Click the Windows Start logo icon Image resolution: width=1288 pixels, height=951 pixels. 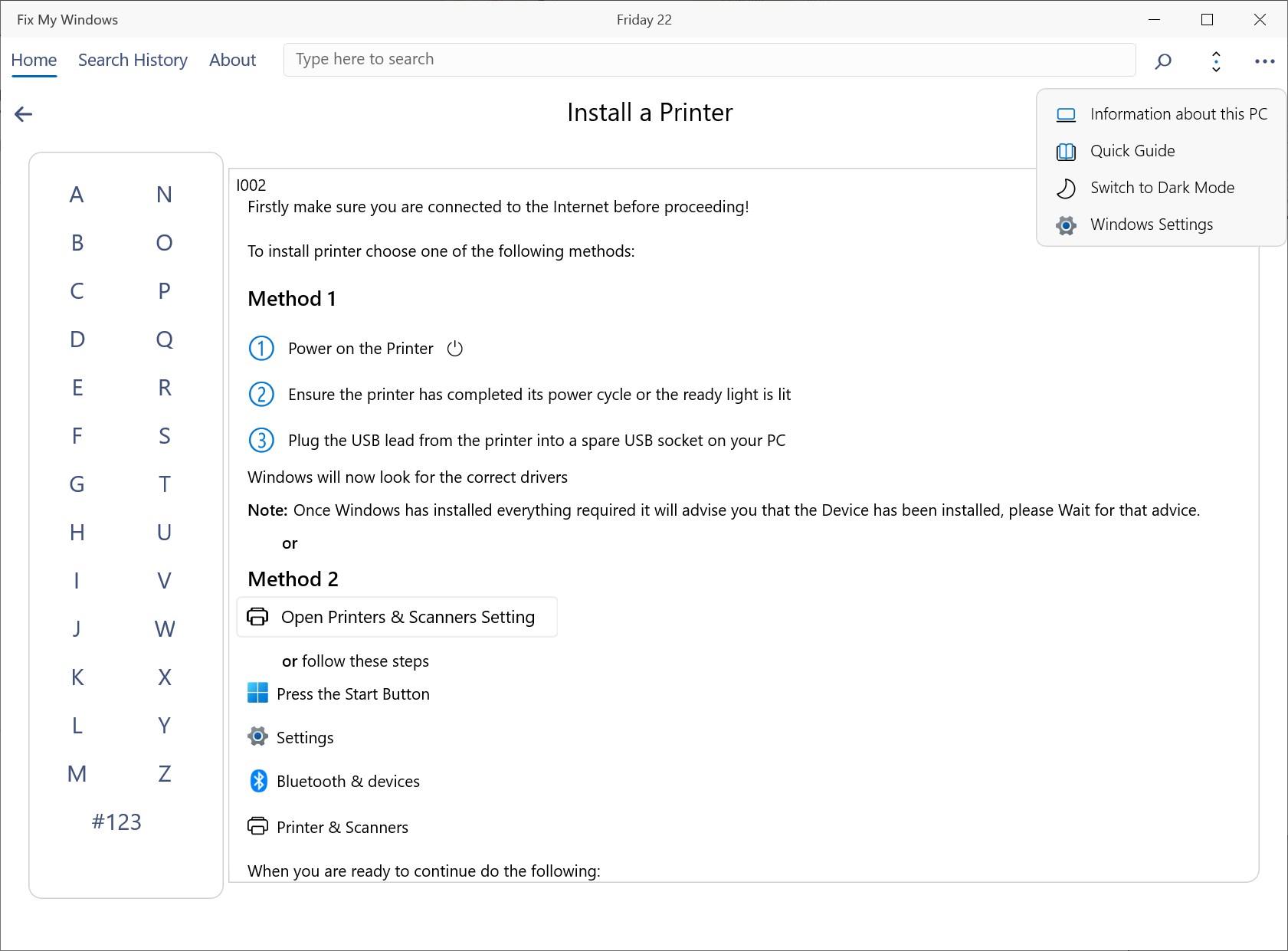coord(258,693)
